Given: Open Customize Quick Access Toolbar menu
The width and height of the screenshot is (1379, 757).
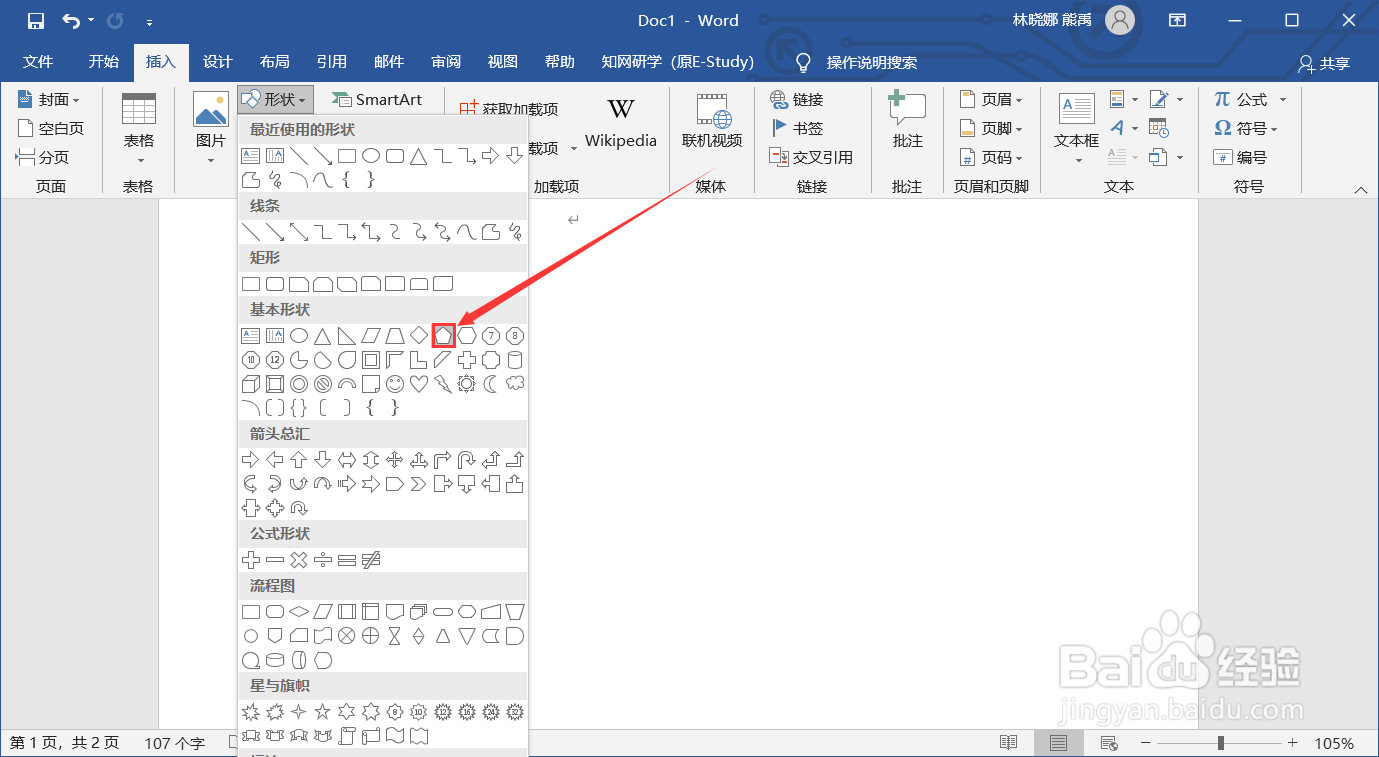Looking at the screenshot, I should pyautogui.click(x=150, y=20).
